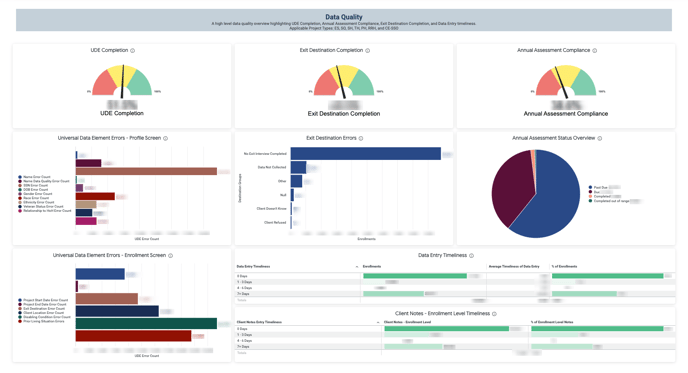Toggle Exit Destination Error Count legend entry

tap(42, 308)
